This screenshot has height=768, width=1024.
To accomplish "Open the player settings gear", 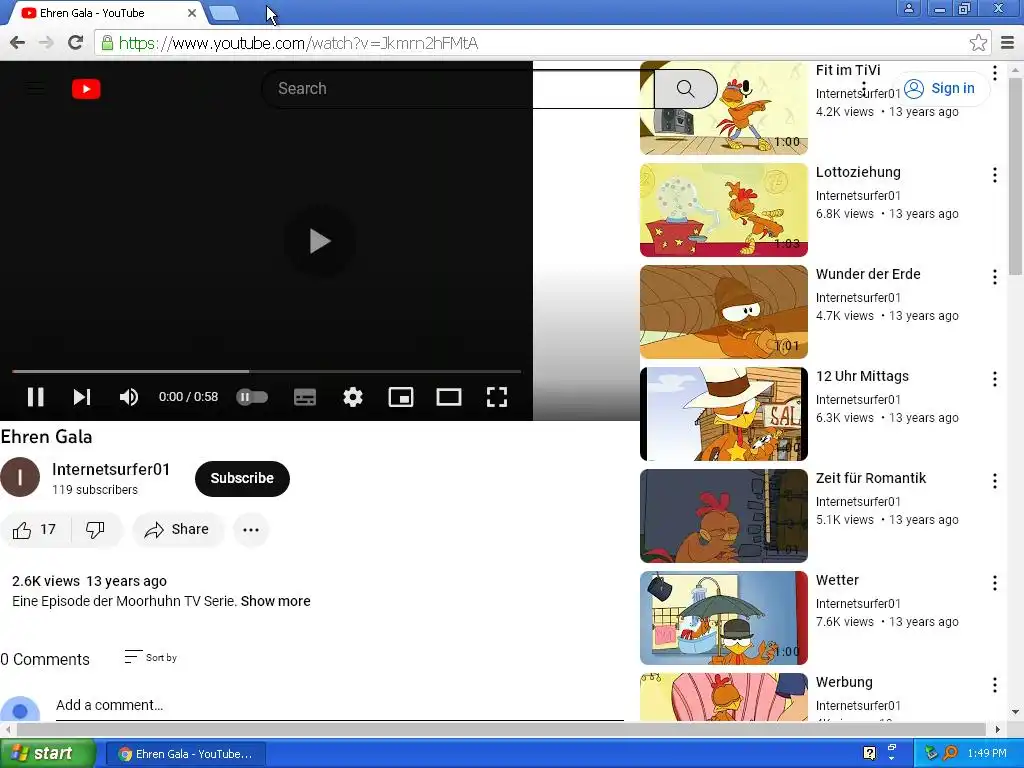I will [353, 397].
